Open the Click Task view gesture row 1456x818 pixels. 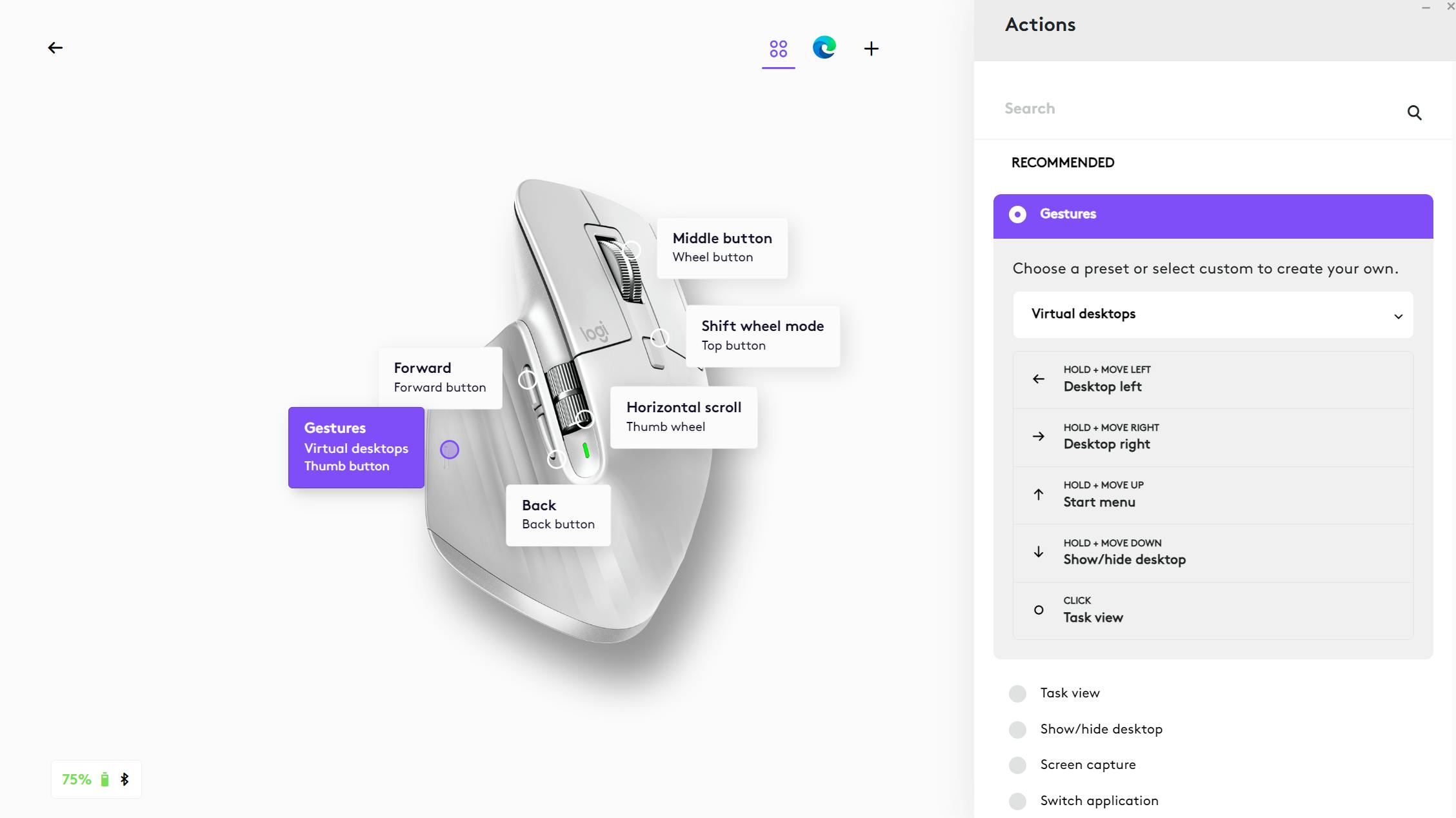point(1213,610)
